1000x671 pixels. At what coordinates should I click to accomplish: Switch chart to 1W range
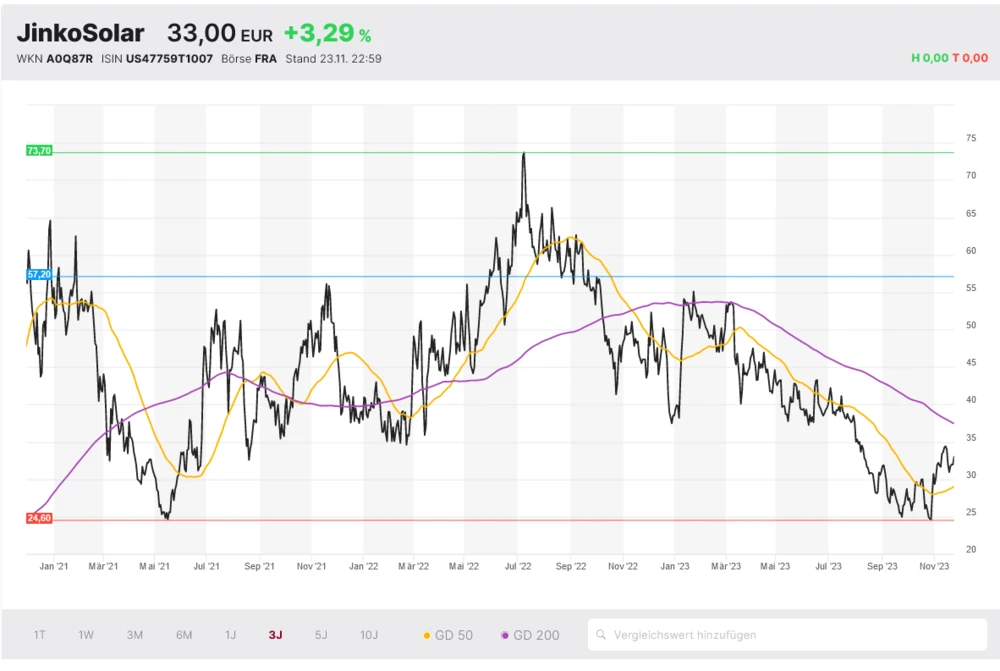86,635
